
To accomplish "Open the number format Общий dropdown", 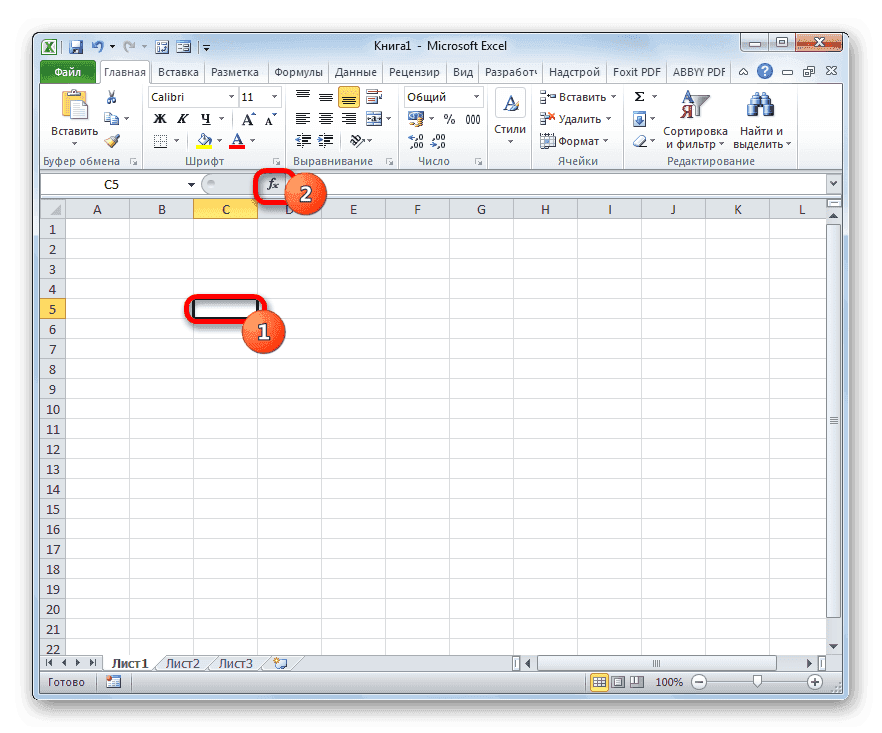I will (443, 96).
